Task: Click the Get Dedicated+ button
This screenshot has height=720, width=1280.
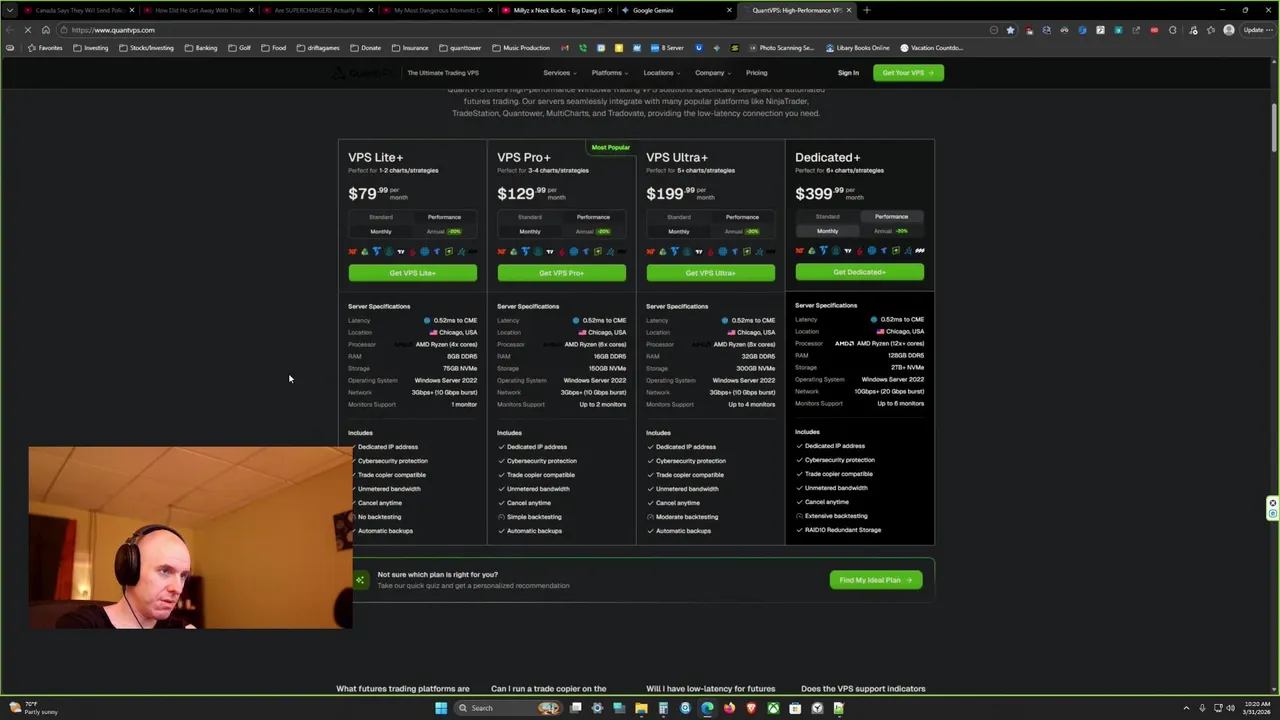Action: (x=859, y=272)
